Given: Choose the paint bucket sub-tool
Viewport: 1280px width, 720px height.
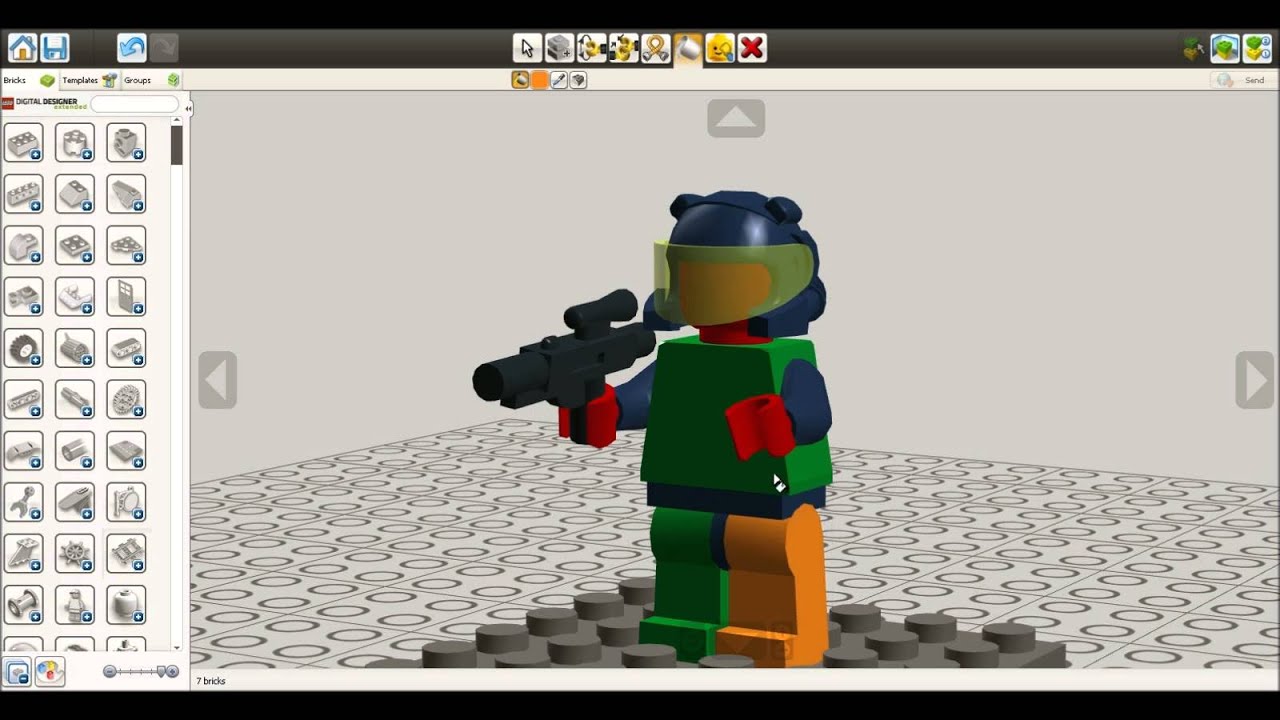Looking at the screenshot, I should point(520,80).
